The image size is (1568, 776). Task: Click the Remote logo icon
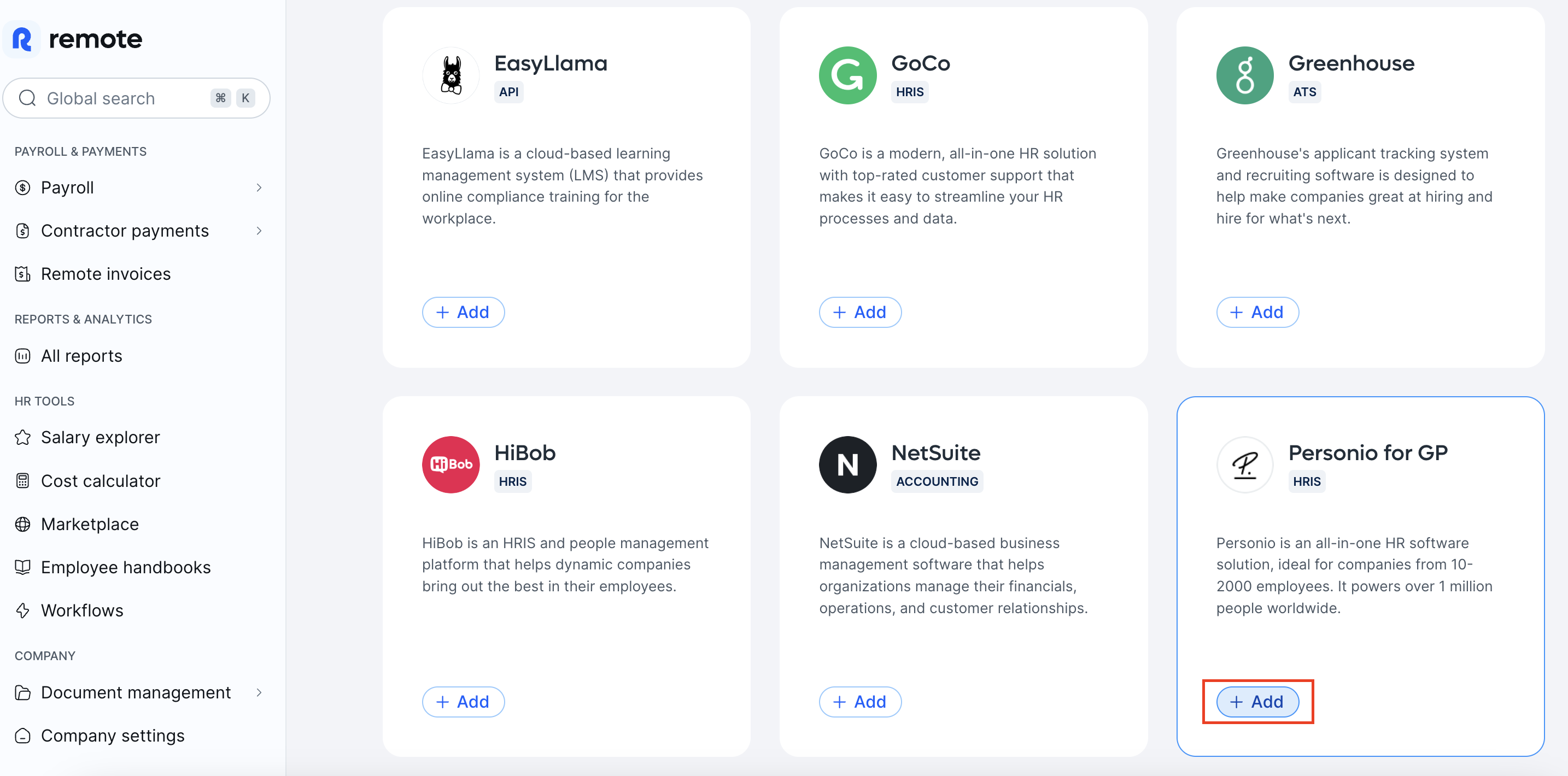pyautogui.click(x=22, y=39)
